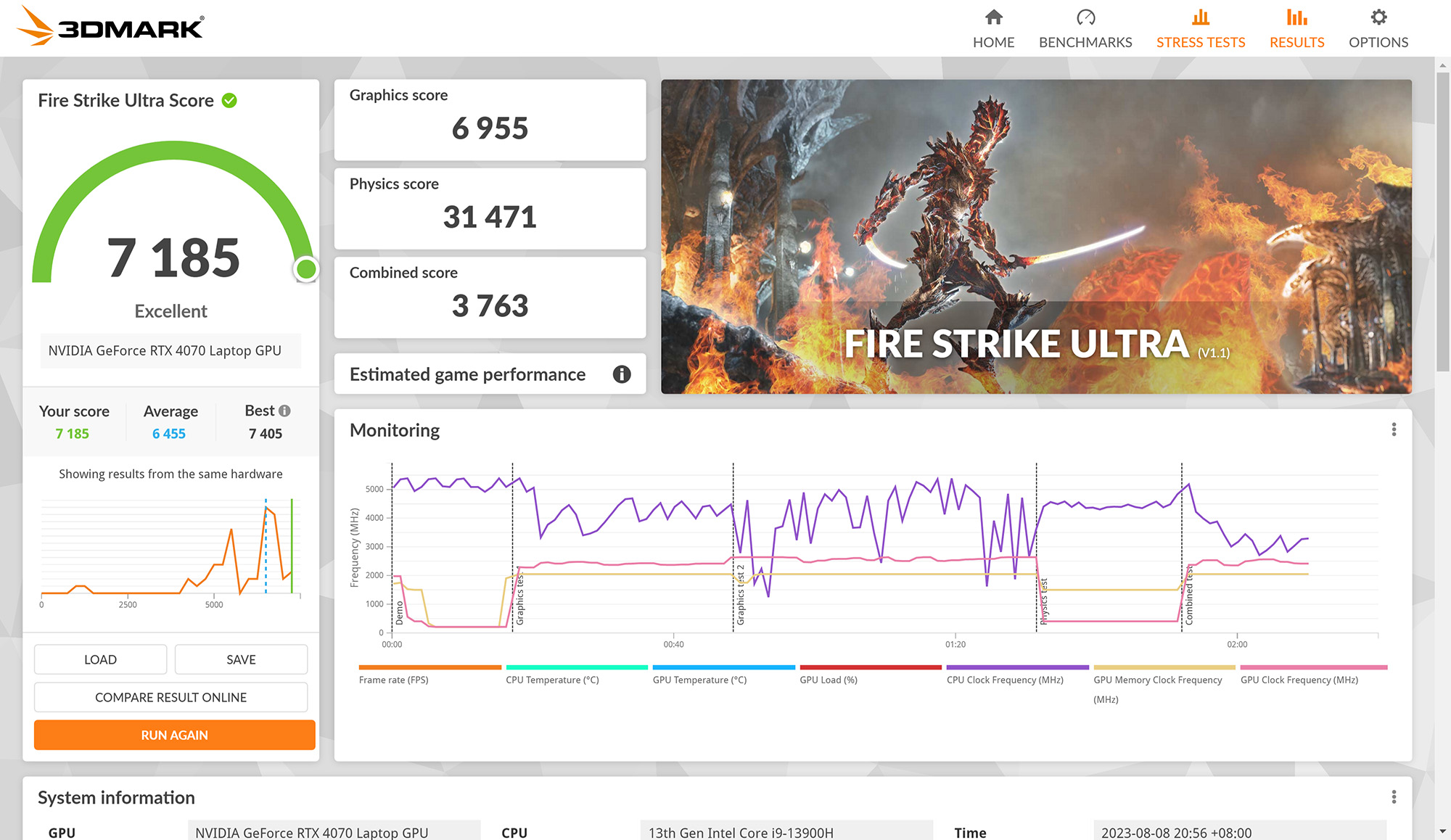
Task: Click the green validated checkmark icon
Action: click(229, 100)
